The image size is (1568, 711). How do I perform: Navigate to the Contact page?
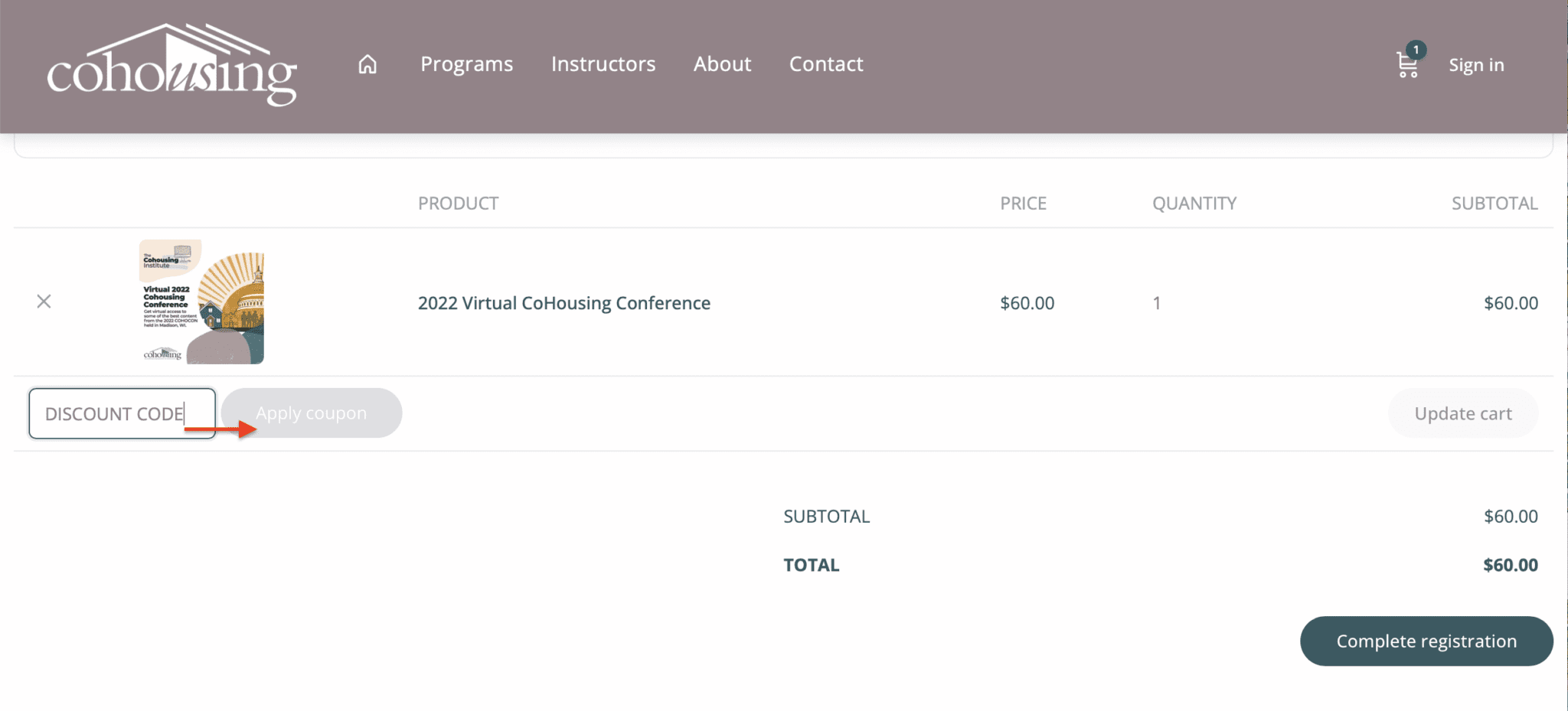826,64
